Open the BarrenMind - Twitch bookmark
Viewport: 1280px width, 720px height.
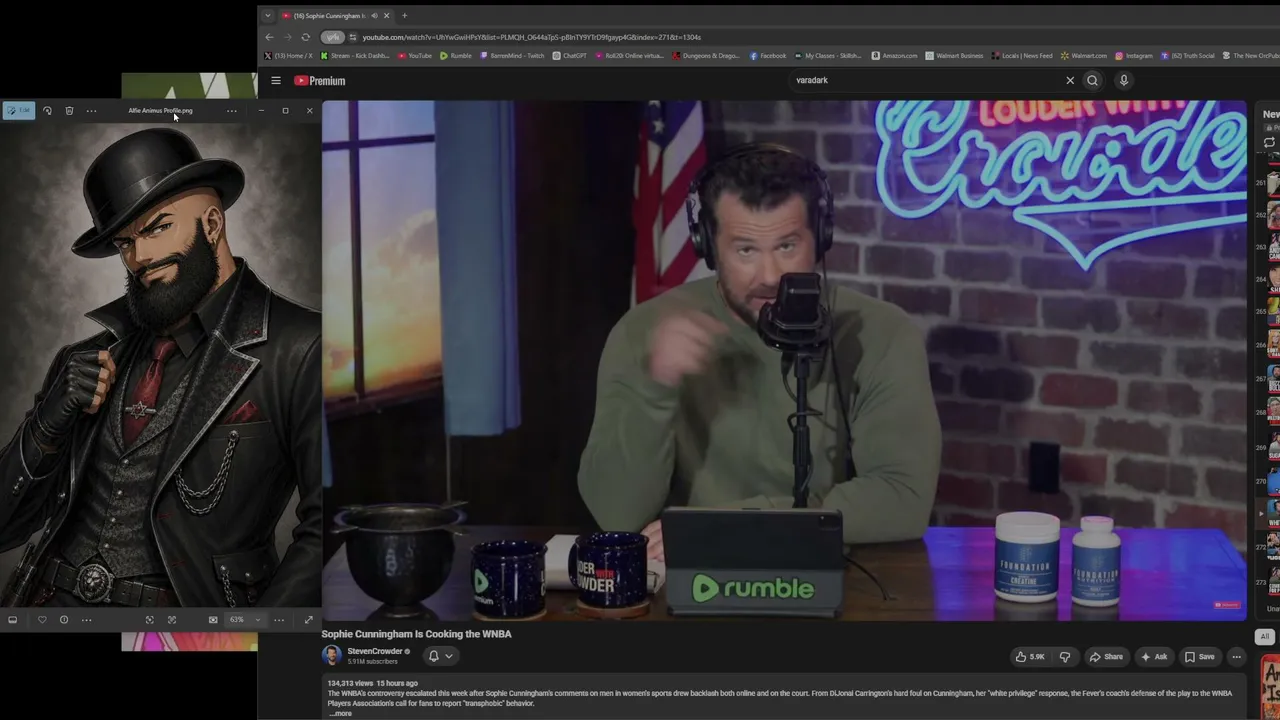point(513,56)
